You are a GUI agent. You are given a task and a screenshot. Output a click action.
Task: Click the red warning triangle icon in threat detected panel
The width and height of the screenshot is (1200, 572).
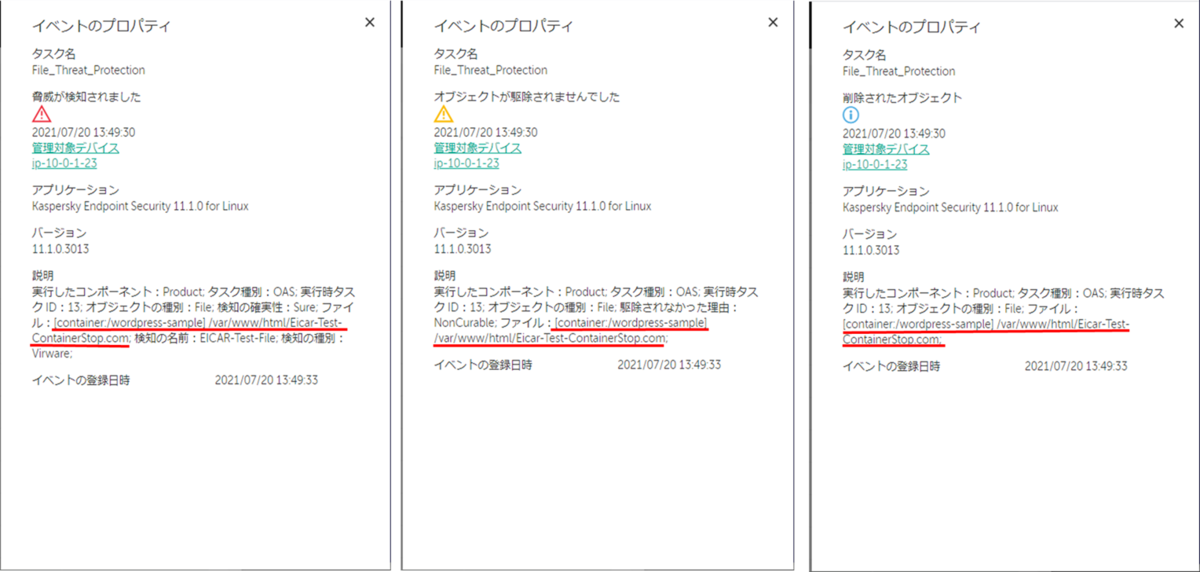[41, 114]
